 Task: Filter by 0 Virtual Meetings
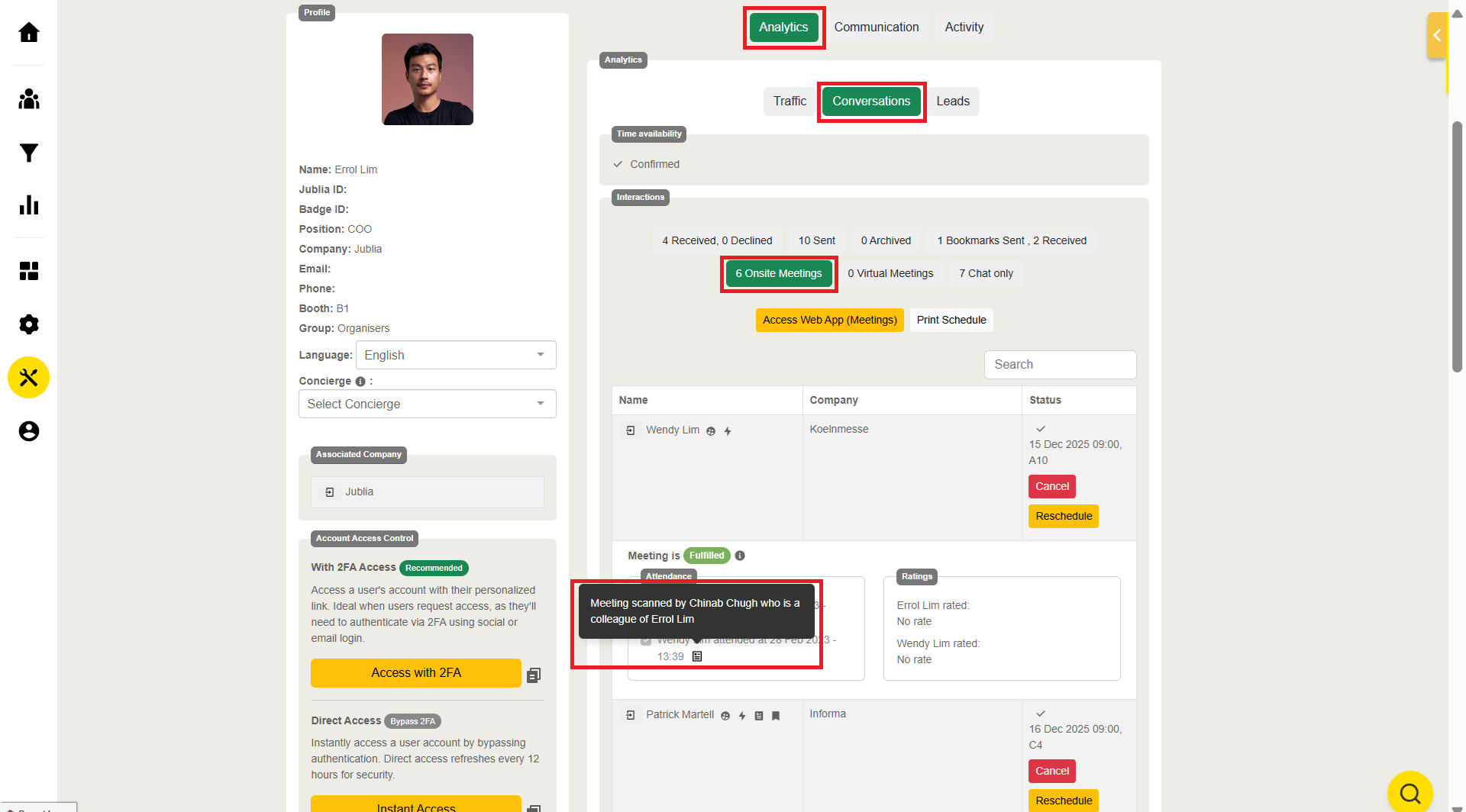890,273
